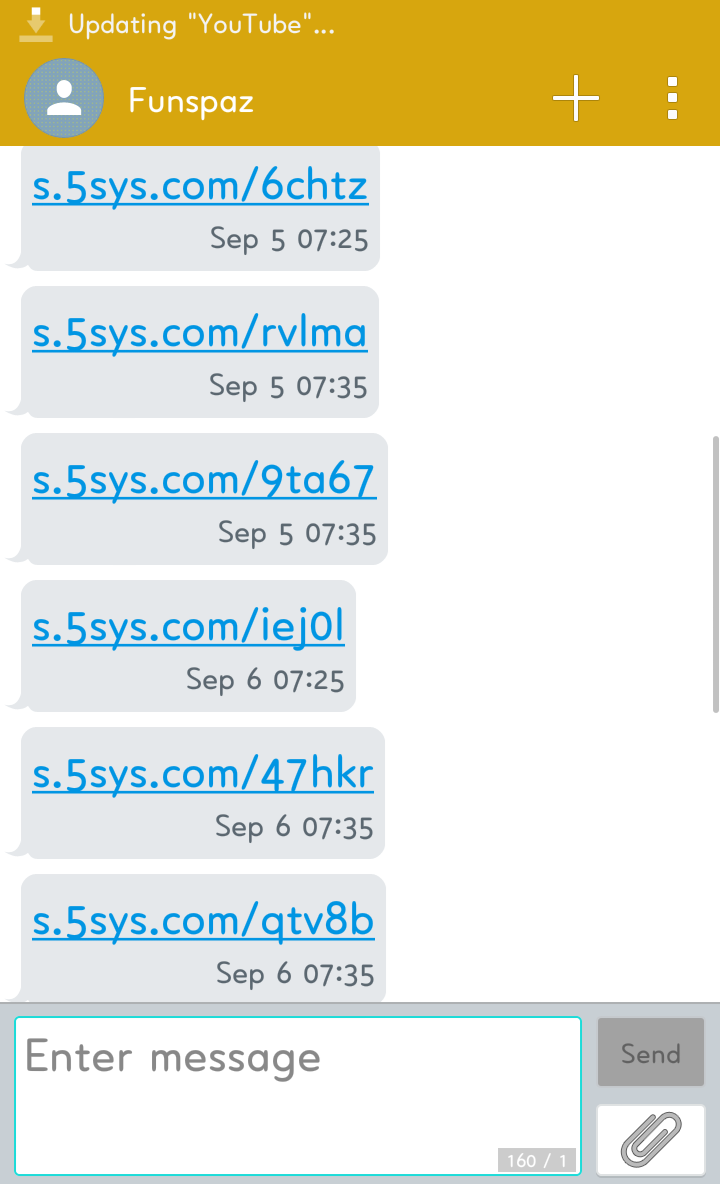
Task: Tap the 160 / 1 character counter
Action: 537,1160
